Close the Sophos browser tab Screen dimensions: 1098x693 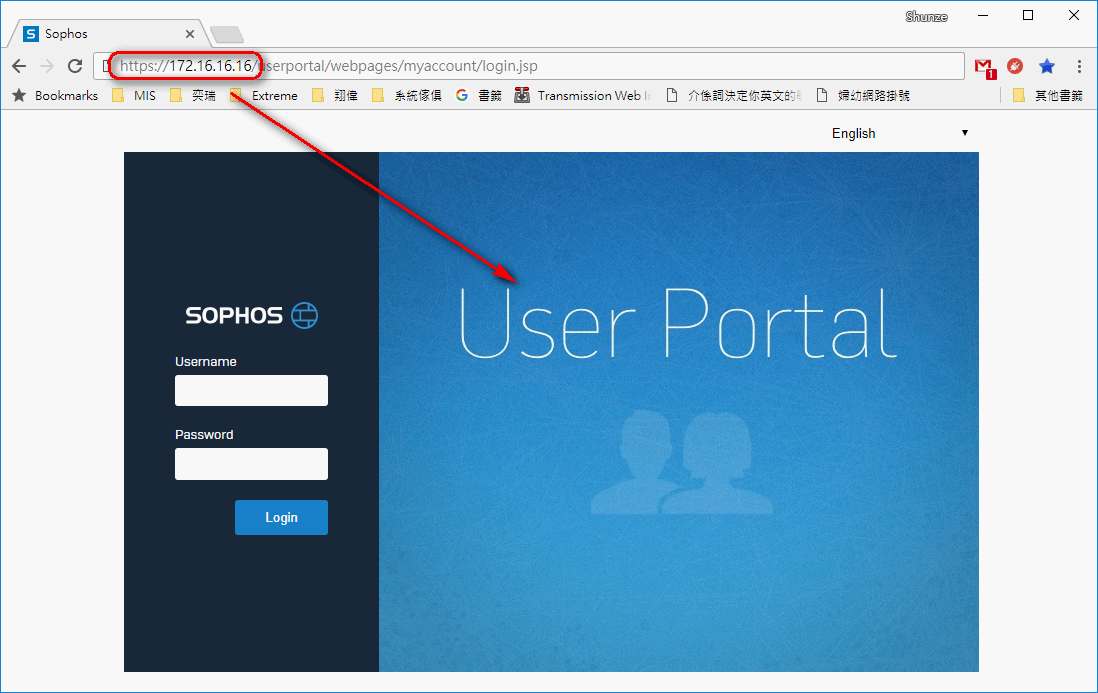[190, 34]
